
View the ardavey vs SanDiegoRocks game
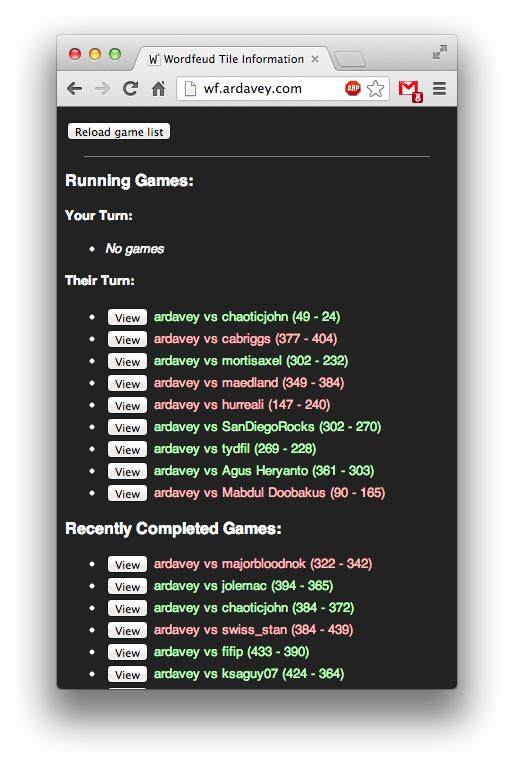(x=127, y=428)
